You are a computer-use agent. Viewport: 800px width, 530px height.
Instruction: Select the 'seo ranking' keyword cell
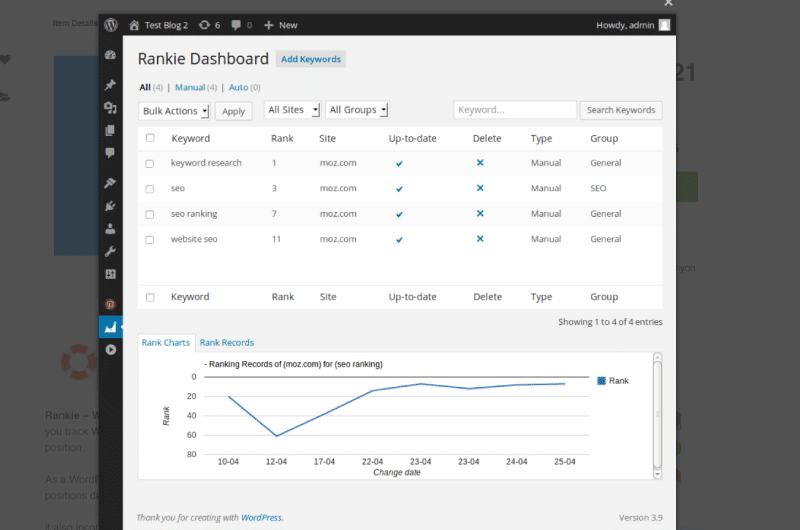point(194,214)
